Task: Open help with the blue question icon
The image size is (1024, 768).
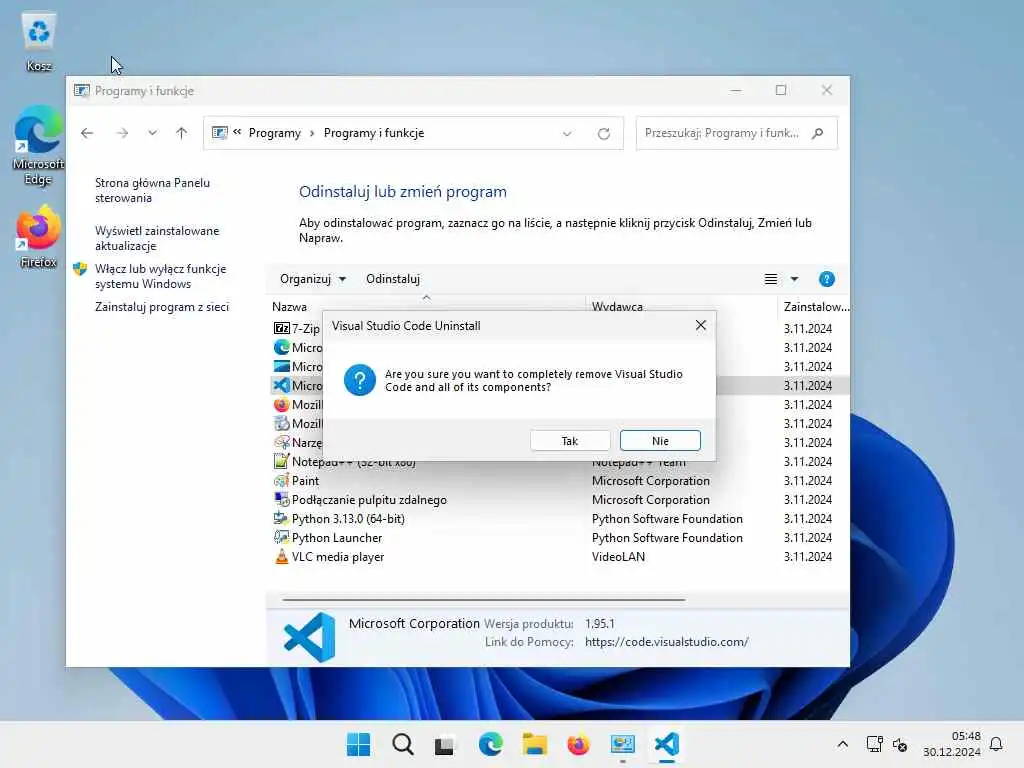Action: click(x=826, y=280)
